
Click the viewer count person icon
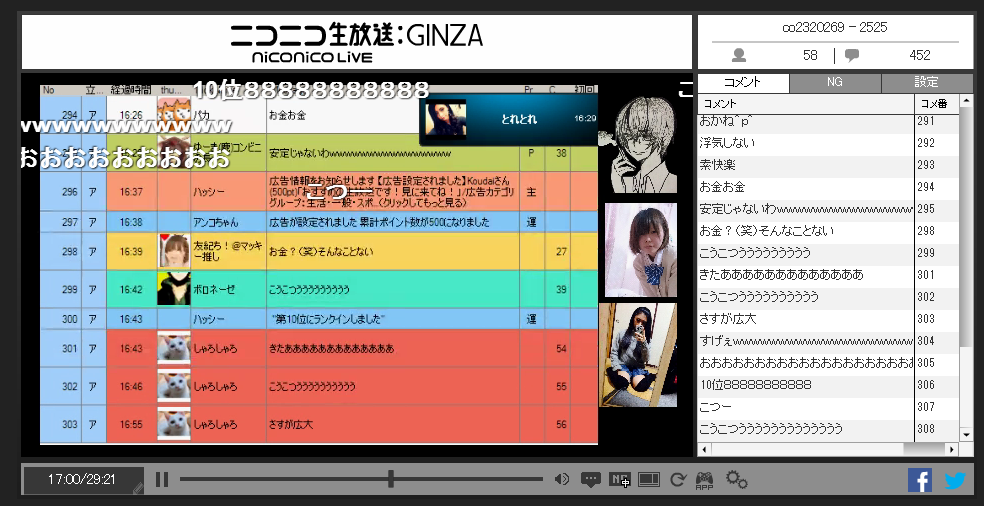[739, 56]
